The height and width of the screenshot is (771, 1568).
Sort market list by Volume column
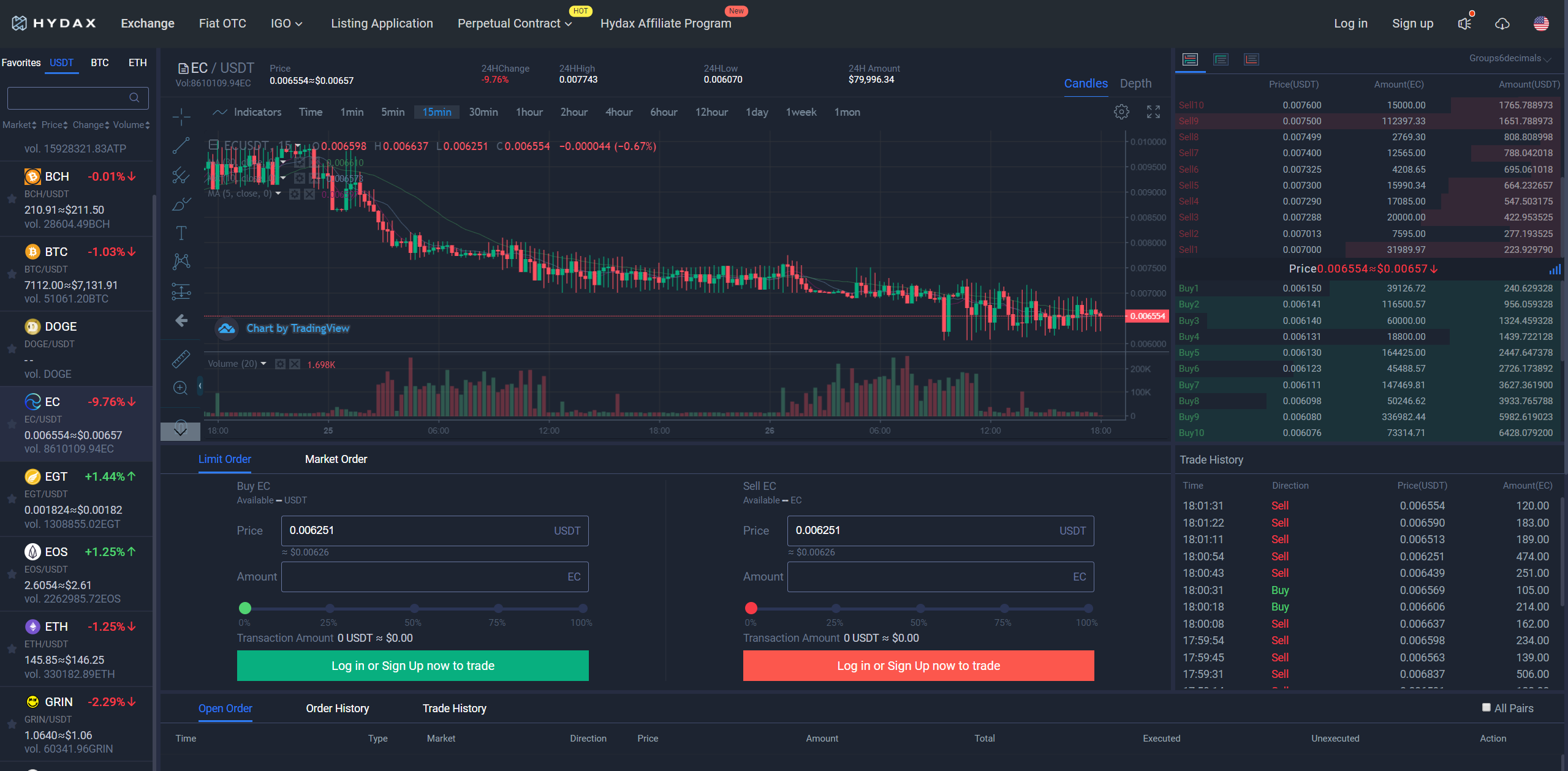tap(131, 125)
